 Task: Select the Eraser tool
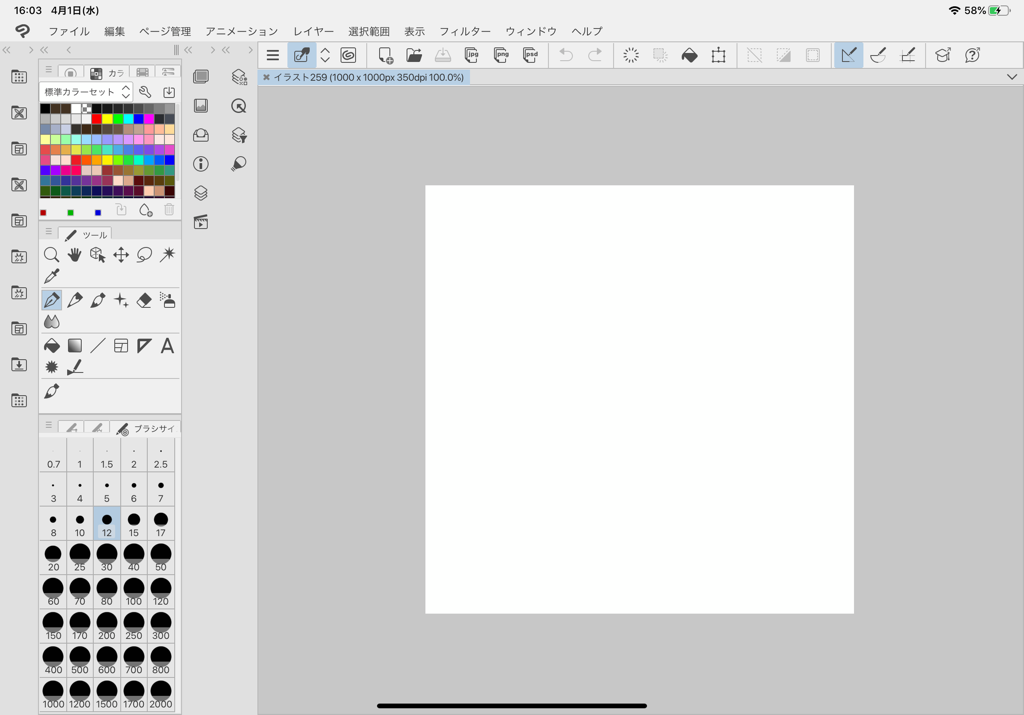point(144,300)
